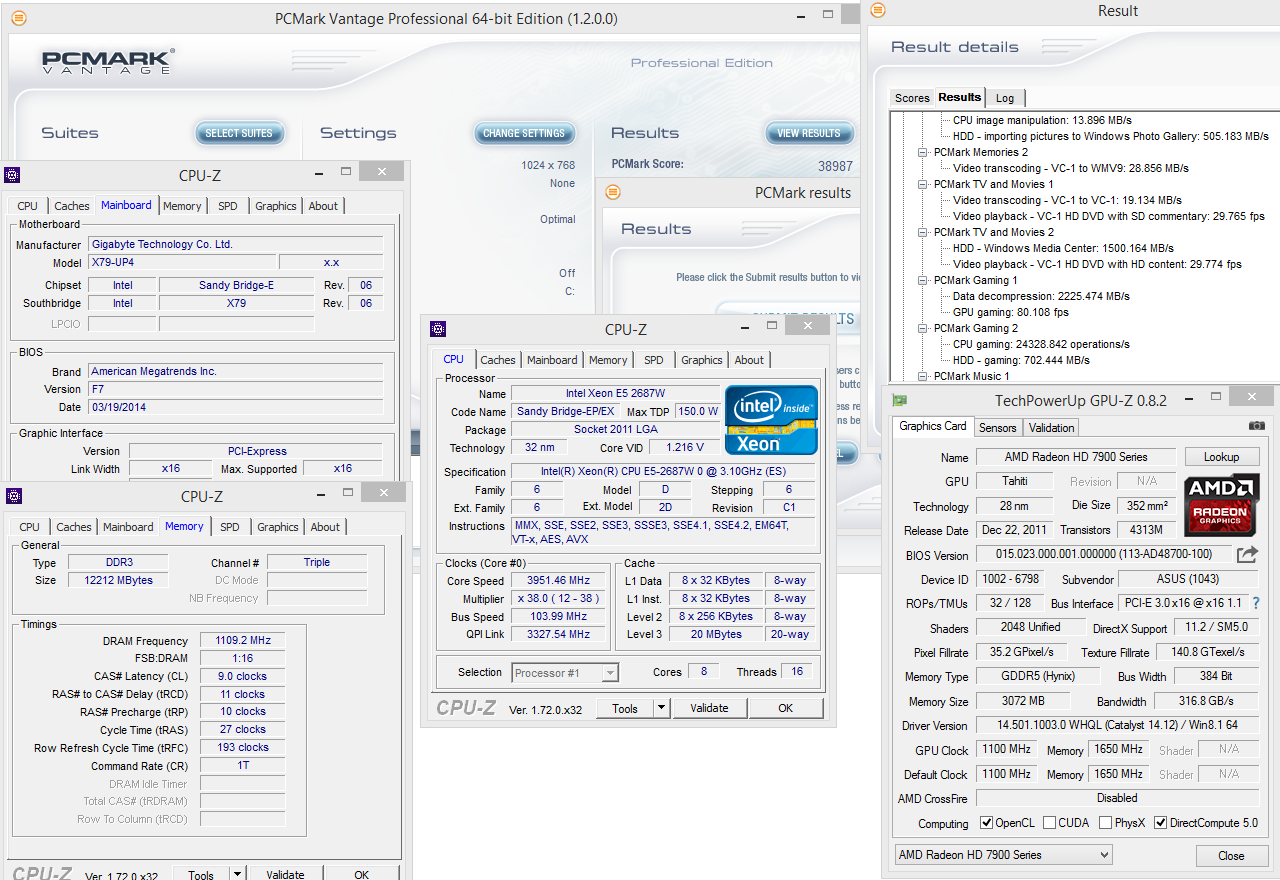Click the GPU-Z graphics card icon in the title bar
This screenshot has width=1280, height=880.
(x=900, y=400)
